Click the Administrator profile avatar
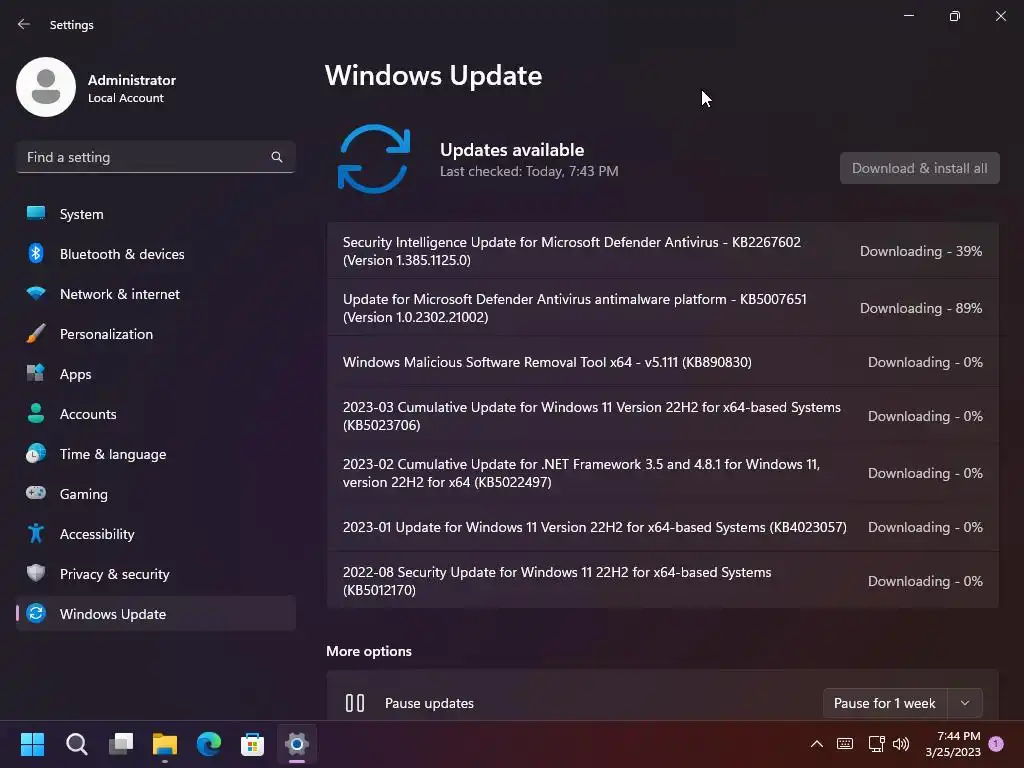 (x=46, y=87)
